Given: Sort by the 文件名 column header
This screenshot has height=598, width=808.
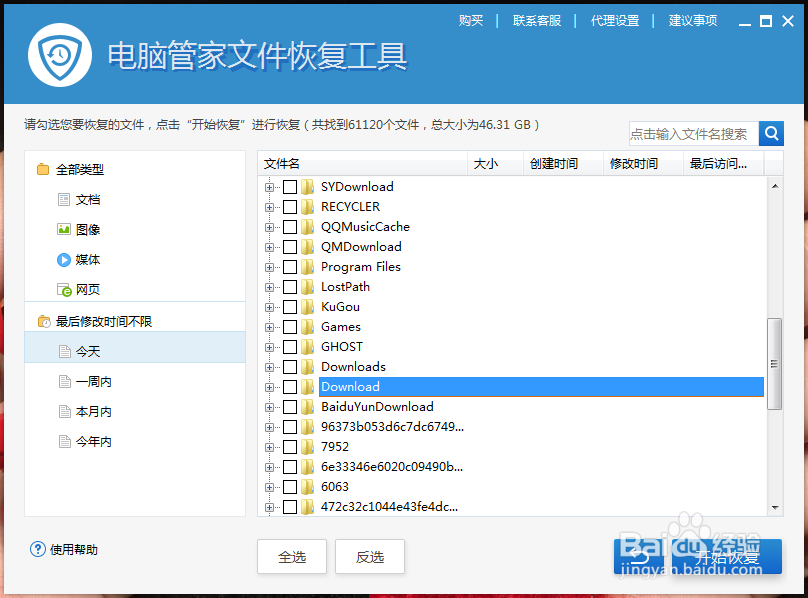Looking at the screenshot, I should (362, 164).
